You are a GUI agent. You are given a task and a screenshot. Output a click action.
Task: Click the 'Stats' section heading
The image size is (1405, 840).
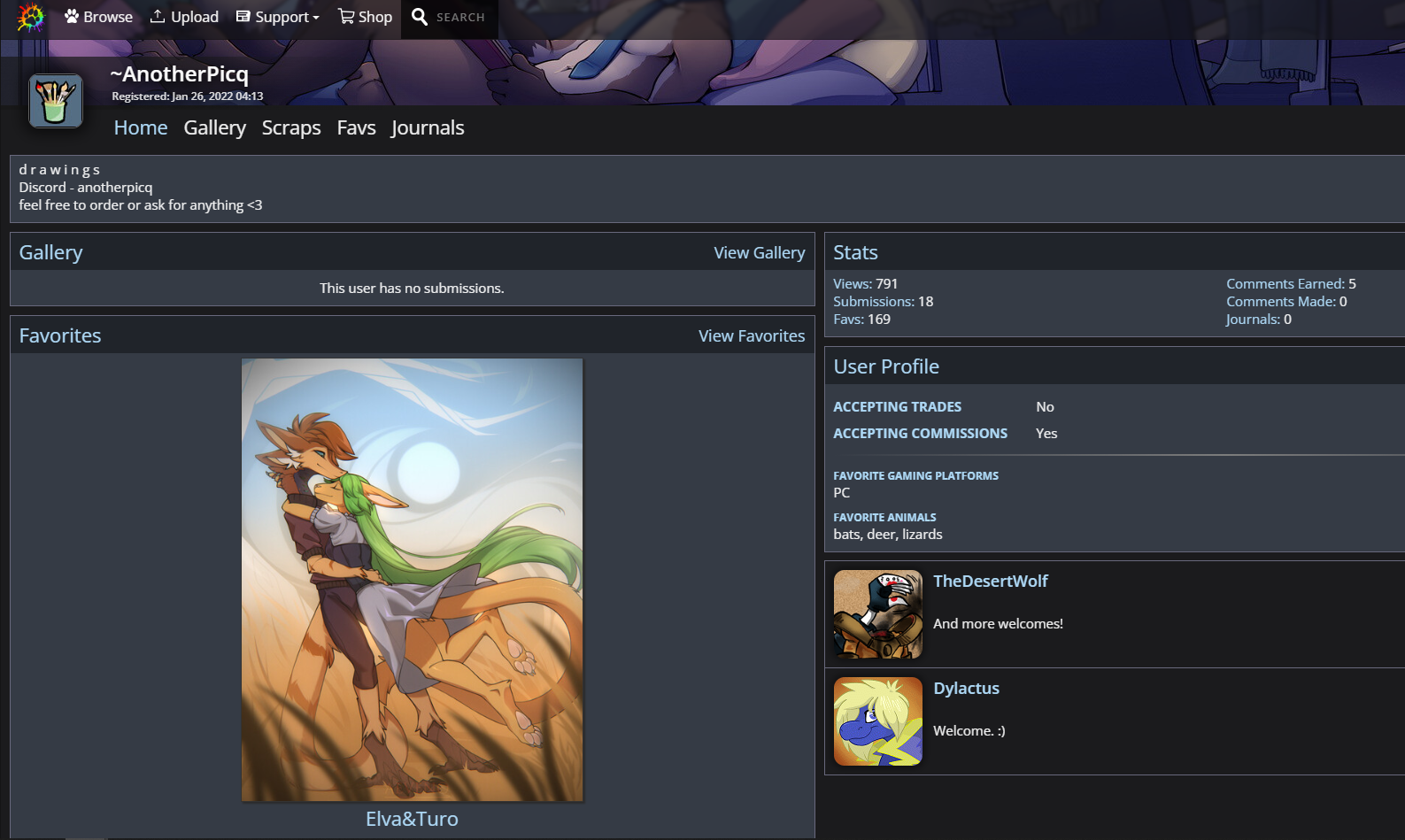(x=855, y=252)
